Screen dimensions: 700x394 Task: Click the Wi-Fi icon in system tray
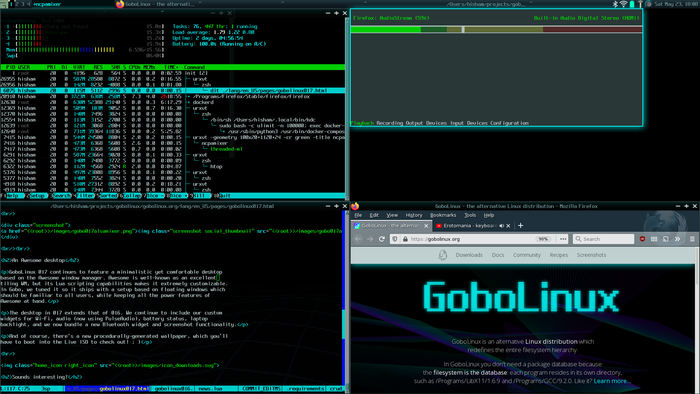point(624,4)
